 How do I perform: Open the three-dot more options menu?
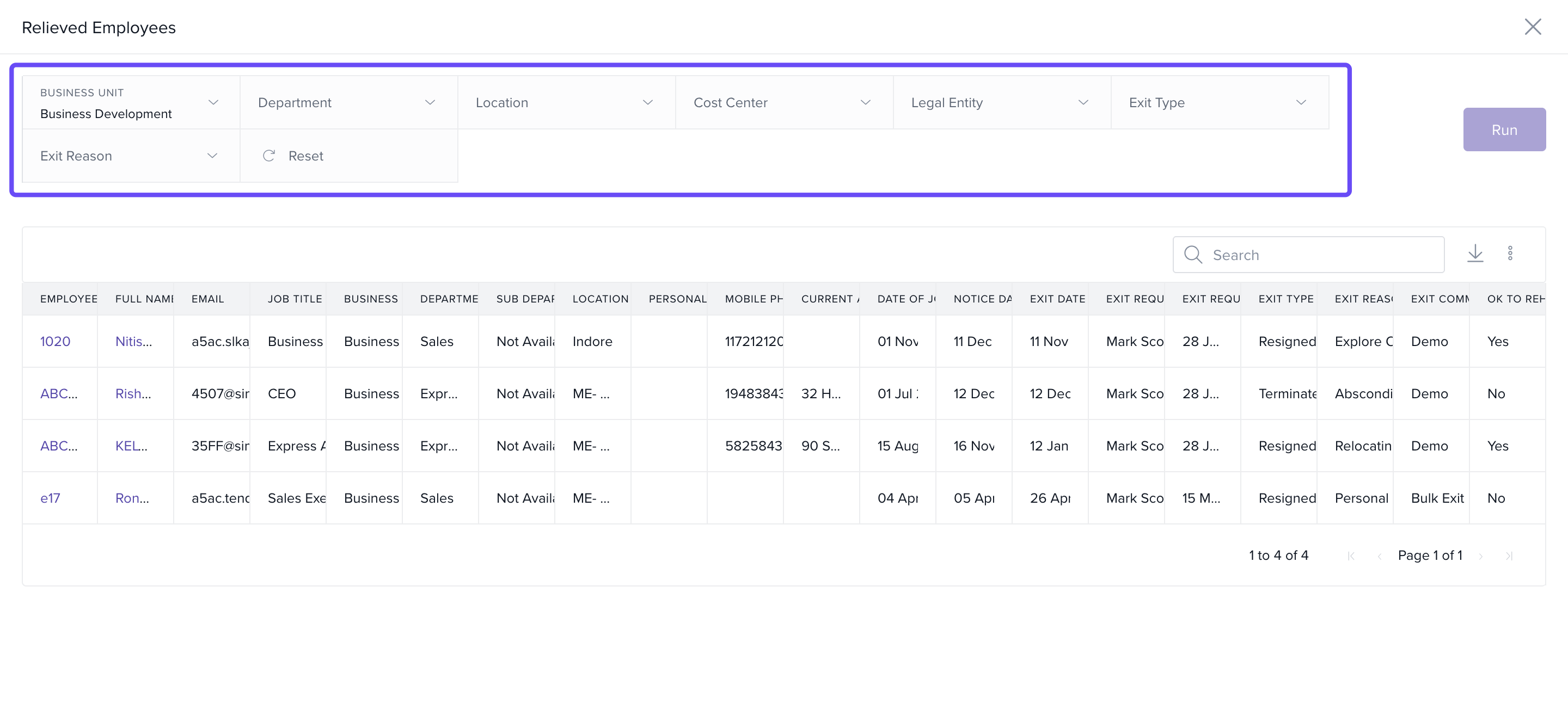pos(1510,254)
